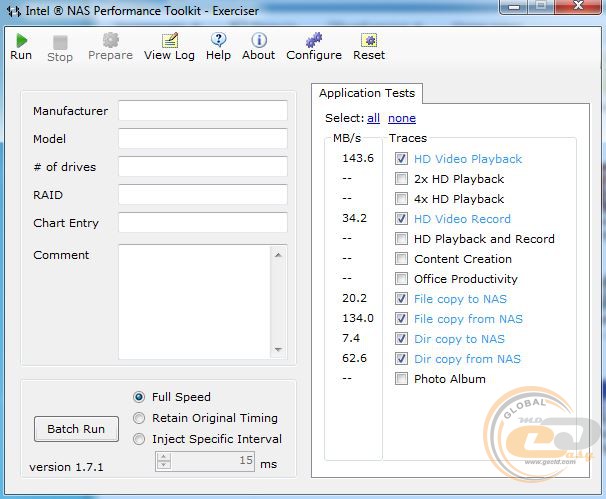The image size is (606, 499).
Task: Minimize the Exerciser window
Action: [x=514, y=7]
